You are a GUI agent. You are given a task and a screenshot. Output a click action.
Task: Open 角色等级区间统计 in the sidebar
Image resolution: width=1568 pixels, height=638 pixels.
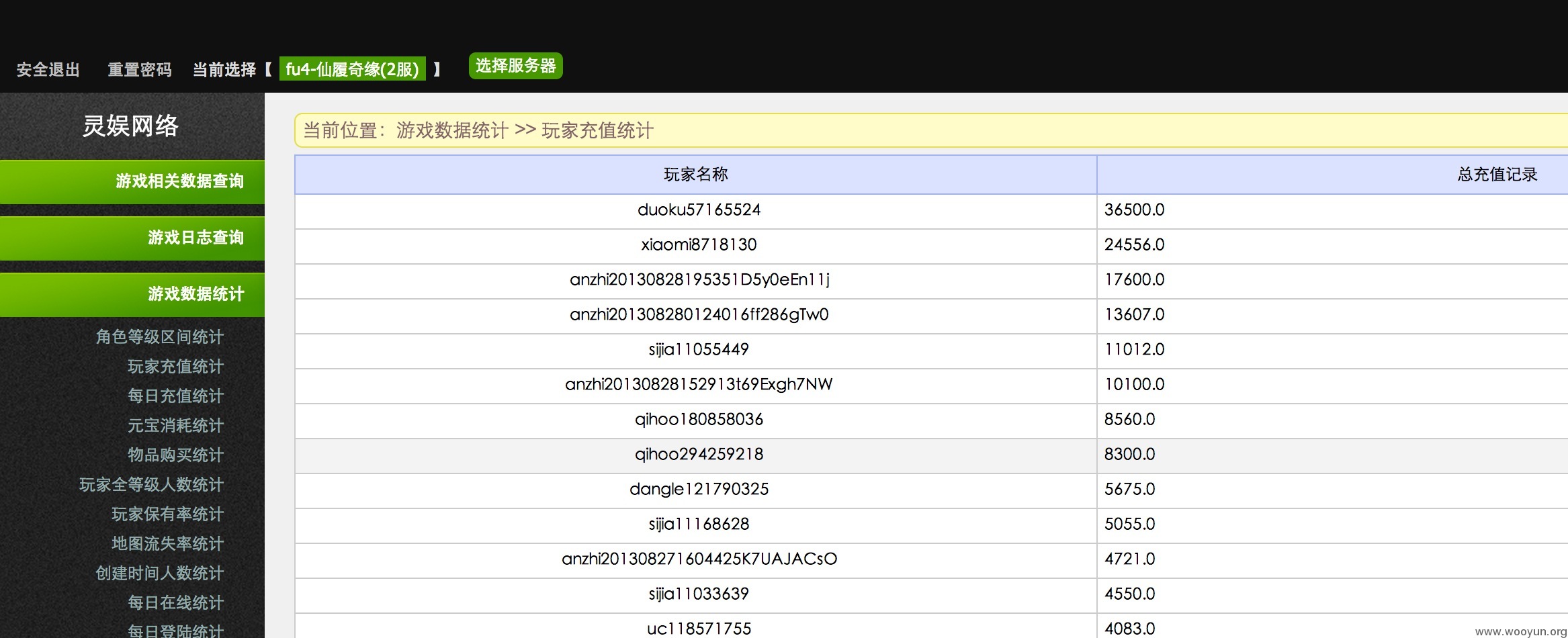click(x=159, y=336)
